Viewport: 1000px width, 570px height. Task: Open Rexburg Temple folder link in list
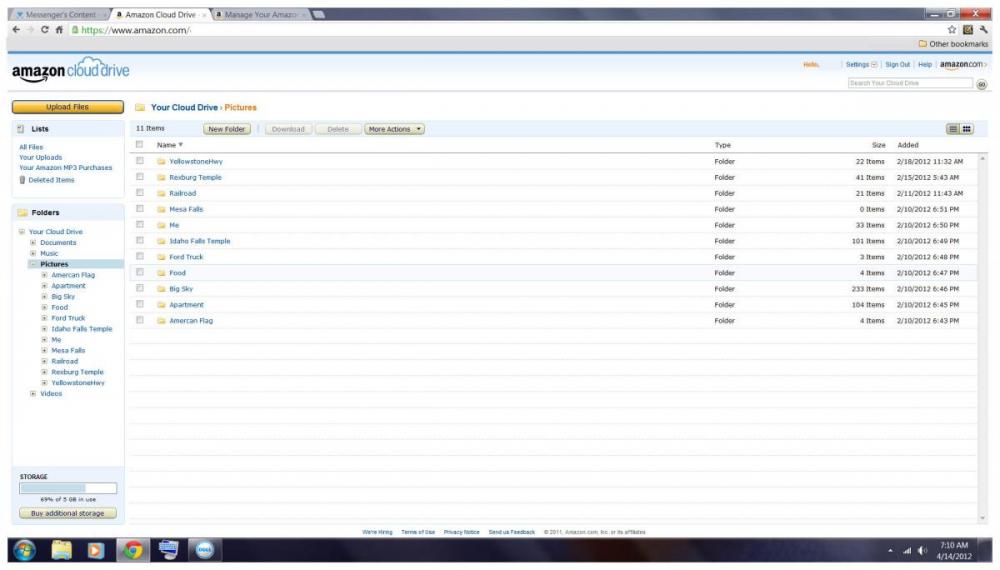[195, 178]
